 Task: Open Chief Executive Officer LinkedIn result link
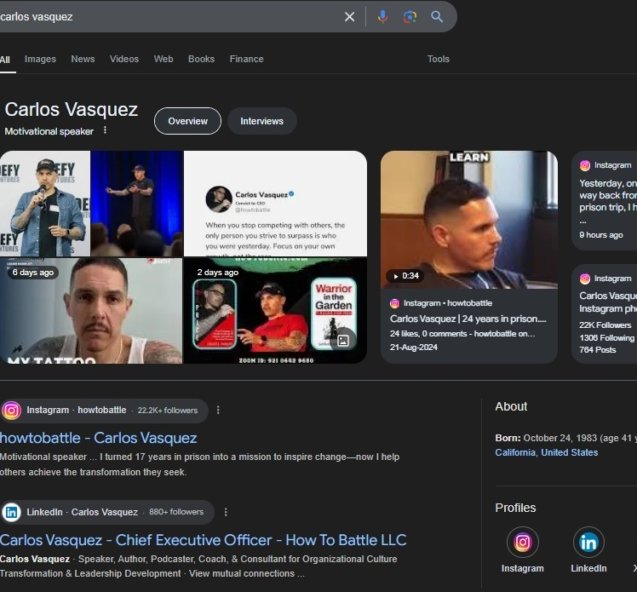203,540
